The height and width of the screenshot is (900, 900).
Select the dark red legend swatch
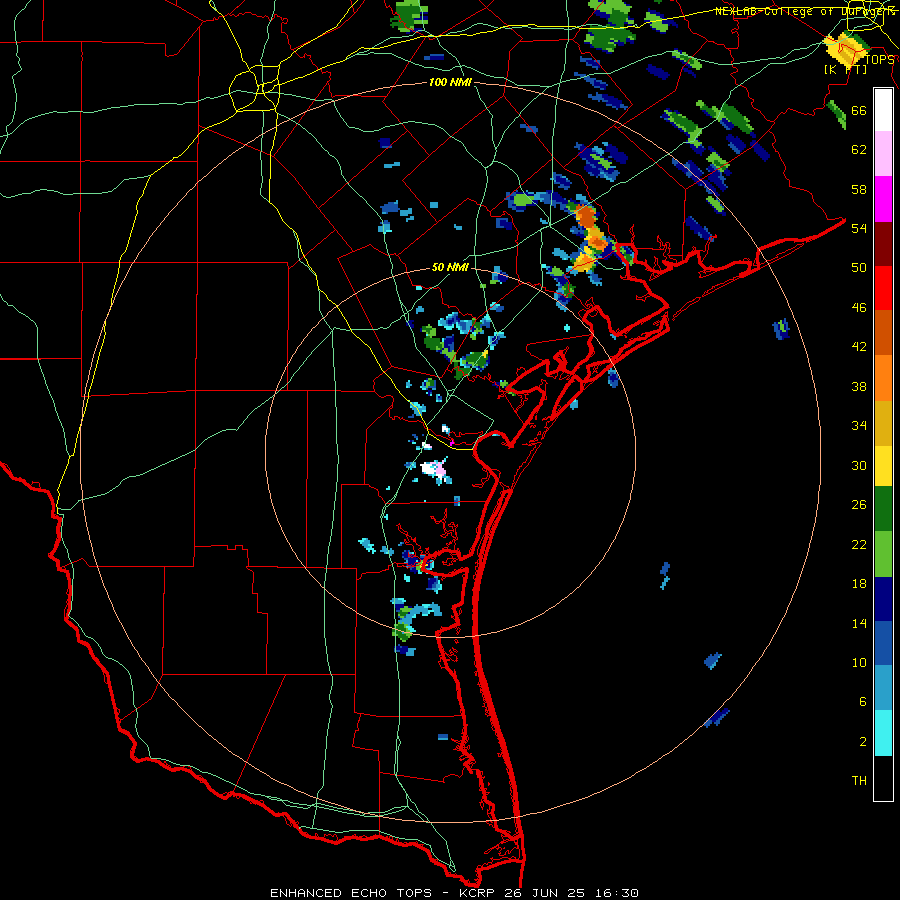tap(883, 244)
